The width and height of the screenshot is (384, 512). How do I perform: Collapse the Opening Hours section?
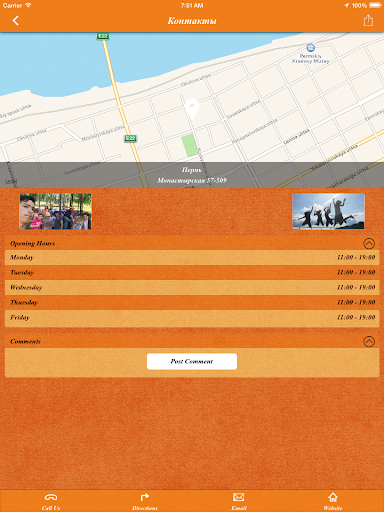[x=369, y=243]
